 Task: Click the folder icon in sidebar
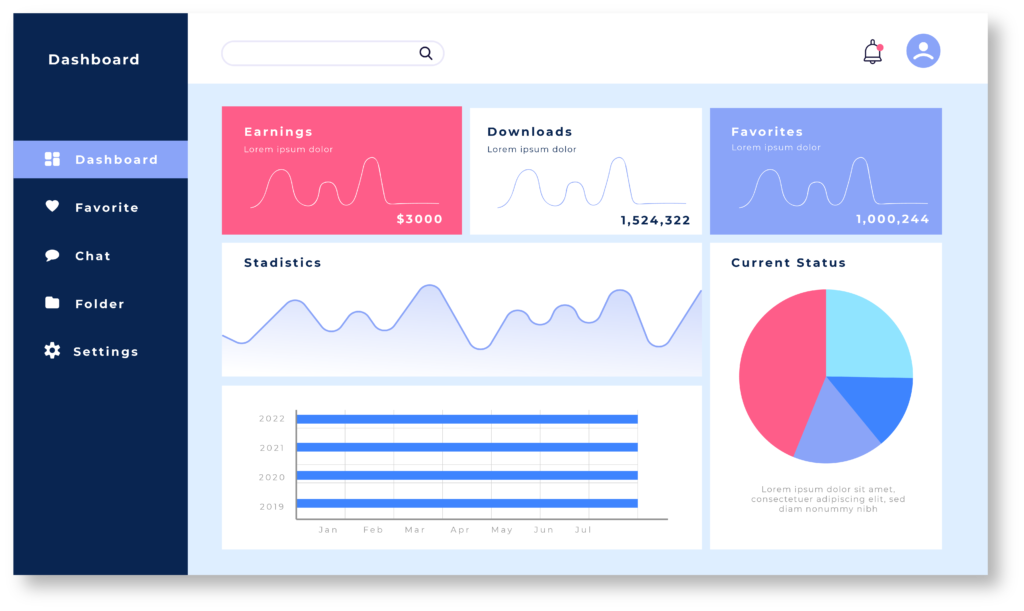[x=52, y=303]
